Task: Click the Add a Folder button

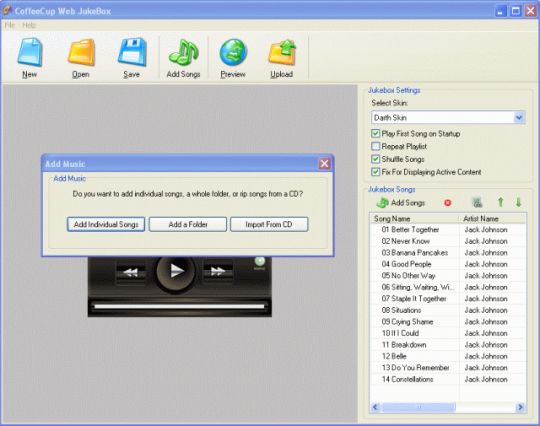Action: click(188, 225)
